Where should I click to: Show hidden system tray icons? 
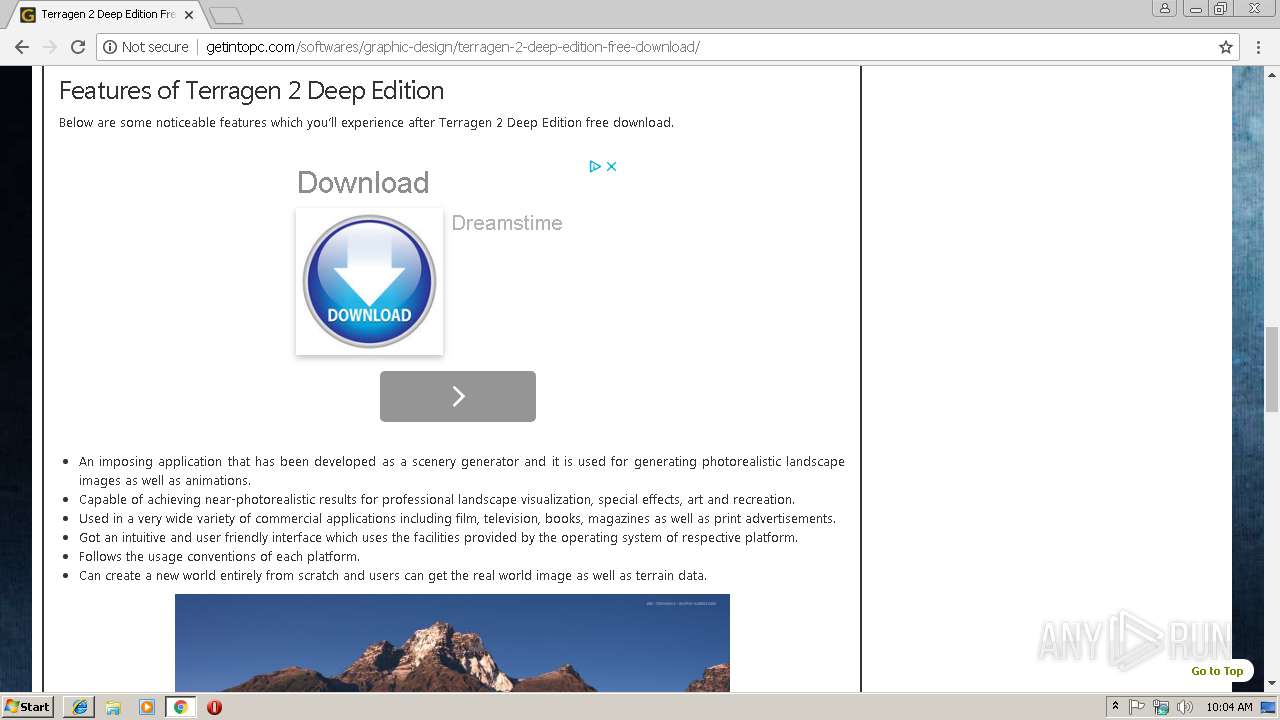point(1115,707)
